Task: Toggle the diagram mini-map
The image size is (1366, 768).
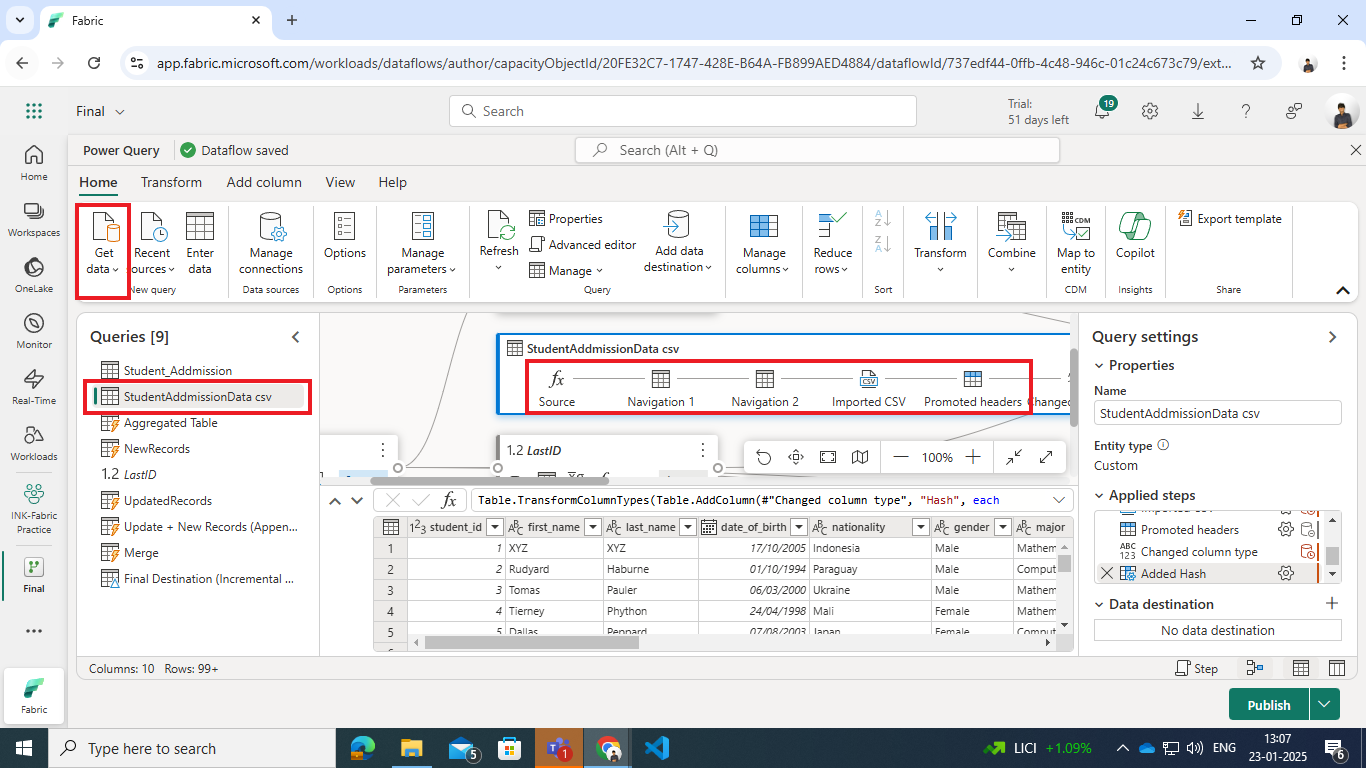Action: point(860,457)
